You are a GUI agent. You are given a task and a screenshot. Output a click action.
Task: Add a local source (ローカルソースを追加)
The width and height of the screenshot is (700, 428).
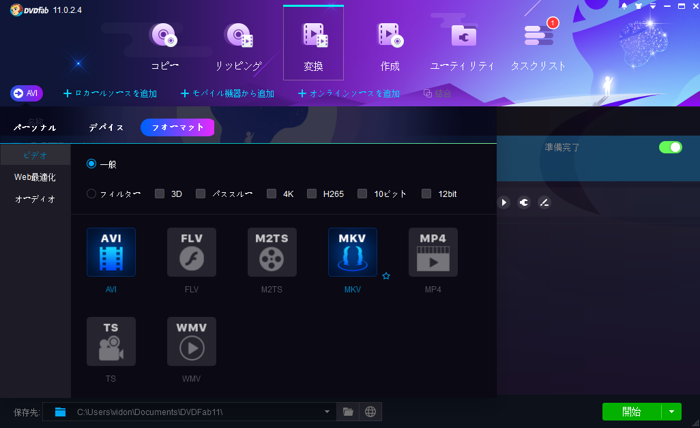pyautogui.click(x=110, y=93)
